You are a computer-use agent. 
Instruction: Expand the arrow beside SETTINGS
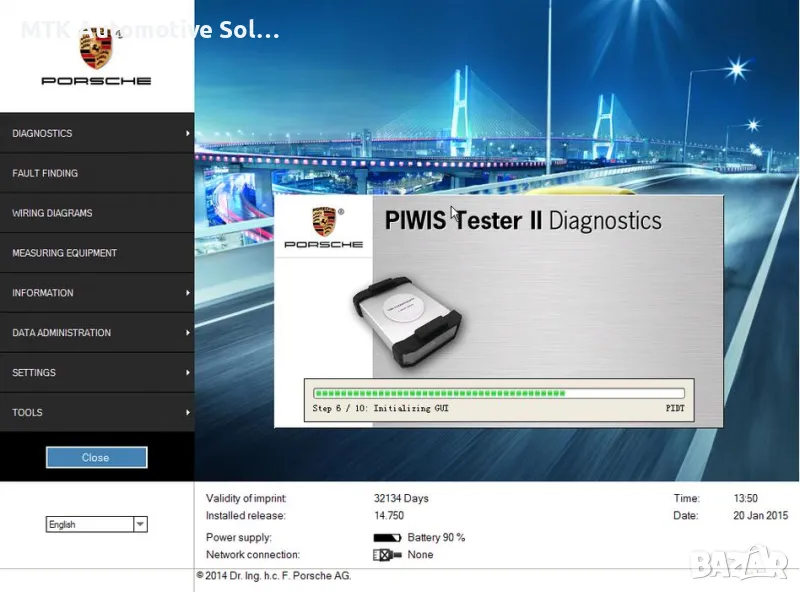[188, 372]
